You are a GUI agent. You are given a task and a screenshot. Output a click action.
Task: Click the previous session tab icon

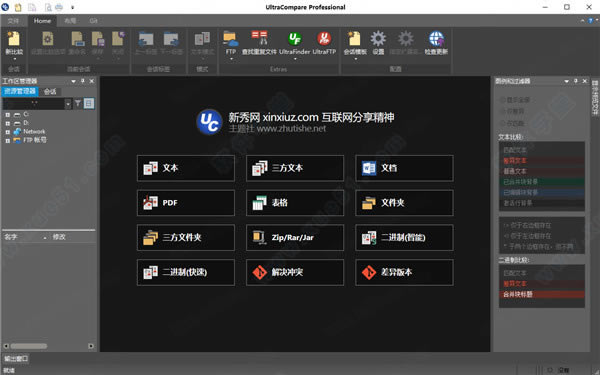[x=146, y=39]
